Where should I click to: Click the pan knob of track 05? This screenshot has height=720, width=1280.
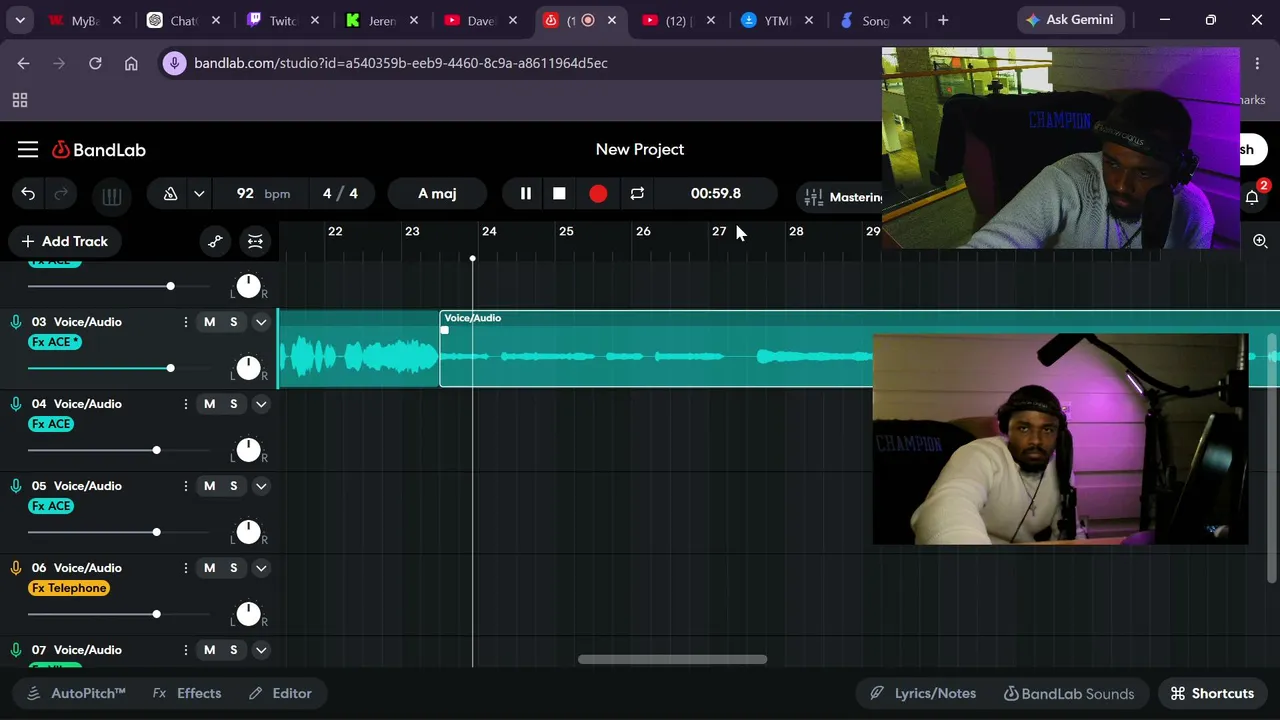[248, 532]
